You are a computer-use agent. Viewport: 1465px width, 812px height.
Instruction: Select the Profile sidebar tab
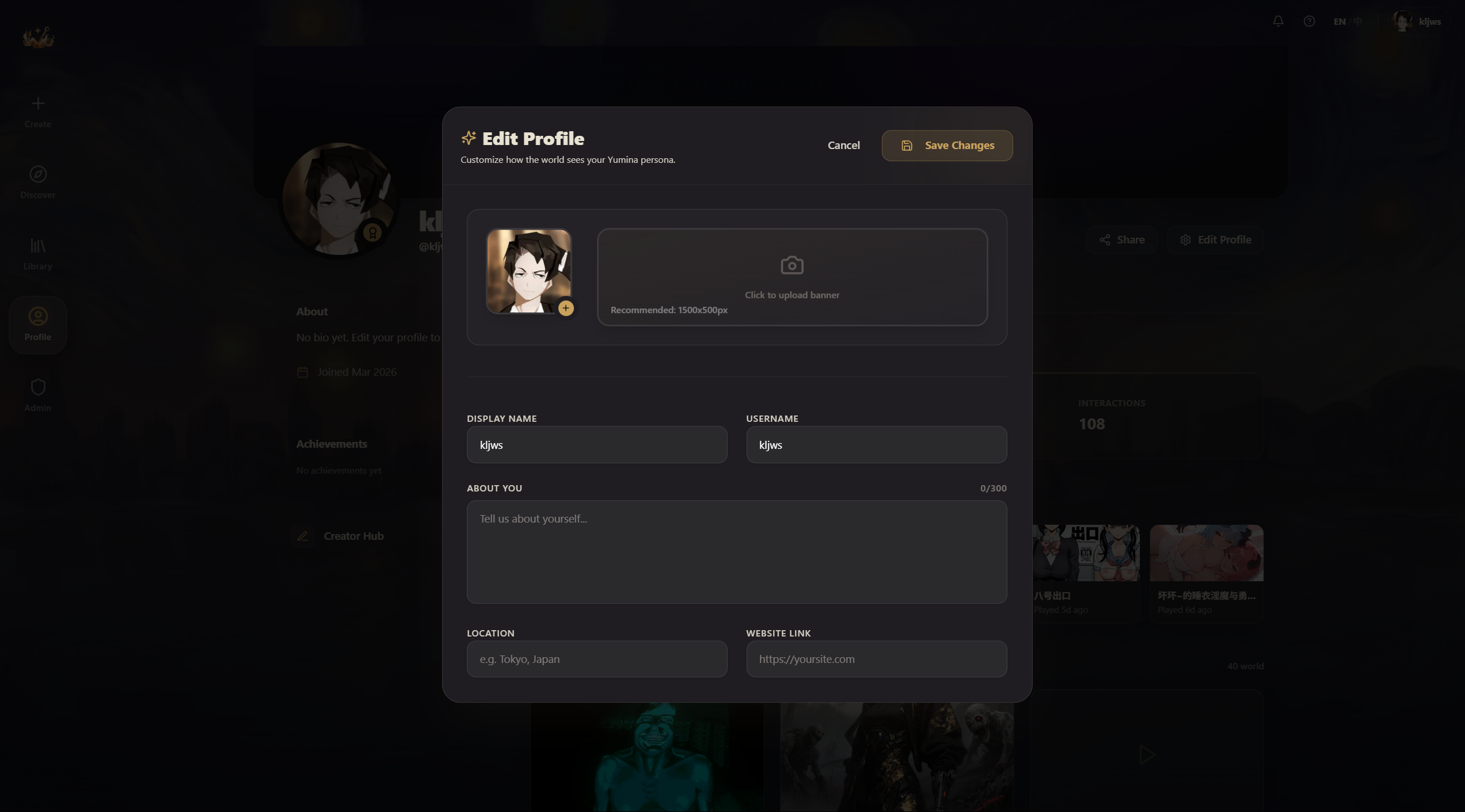(x=38, y=324)
